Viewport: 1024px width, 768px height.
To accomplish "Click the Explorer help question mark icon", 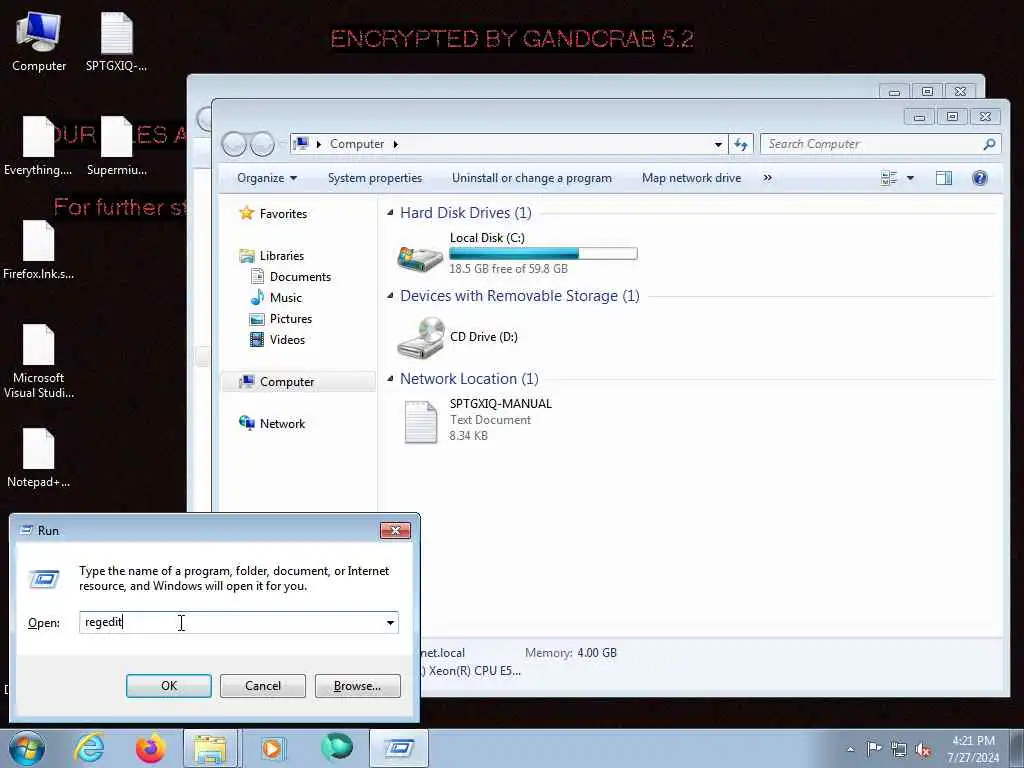I will point(980,178).
